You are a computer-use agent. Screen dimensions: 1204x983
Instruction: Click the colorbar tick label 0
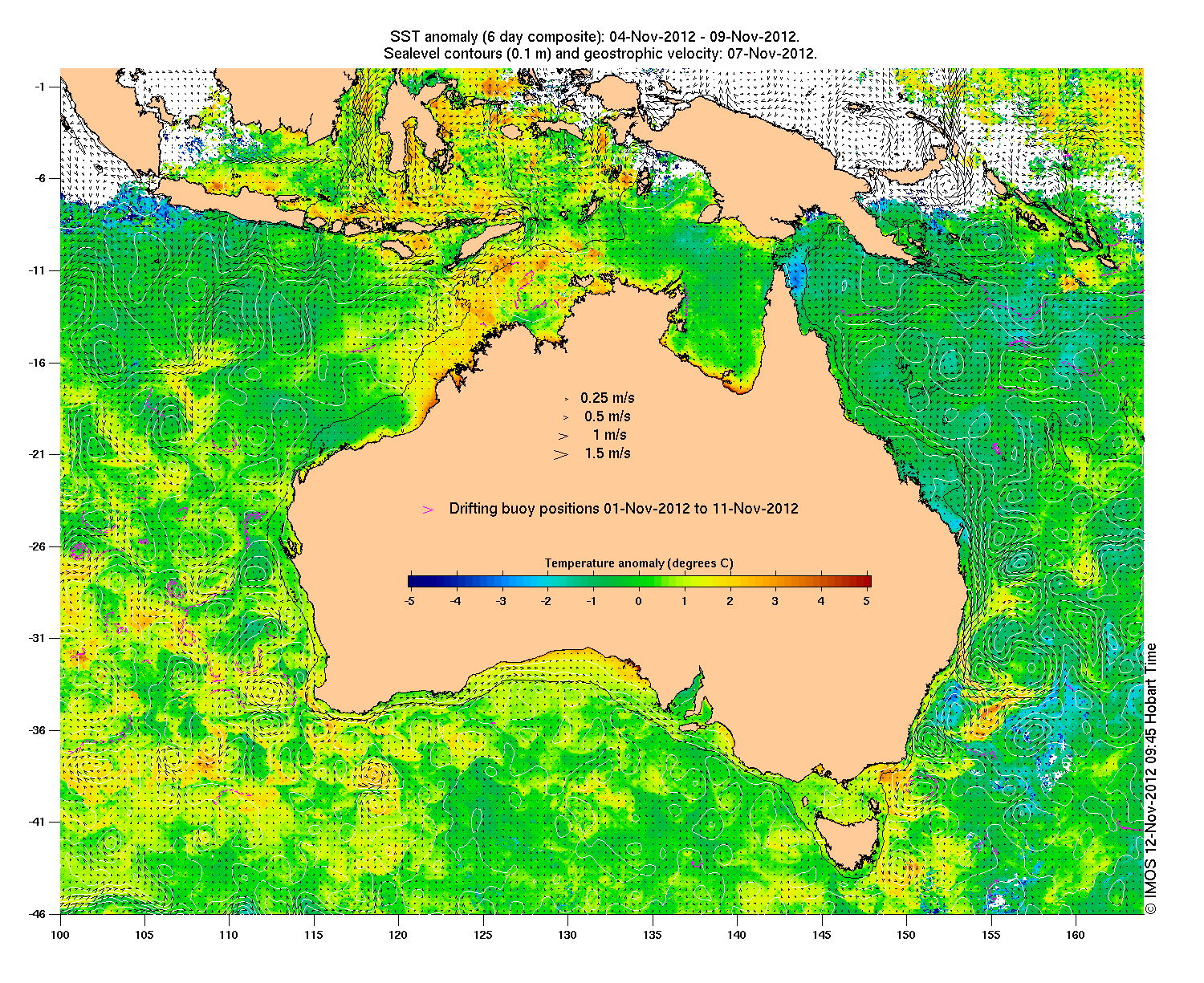[639, 600]
